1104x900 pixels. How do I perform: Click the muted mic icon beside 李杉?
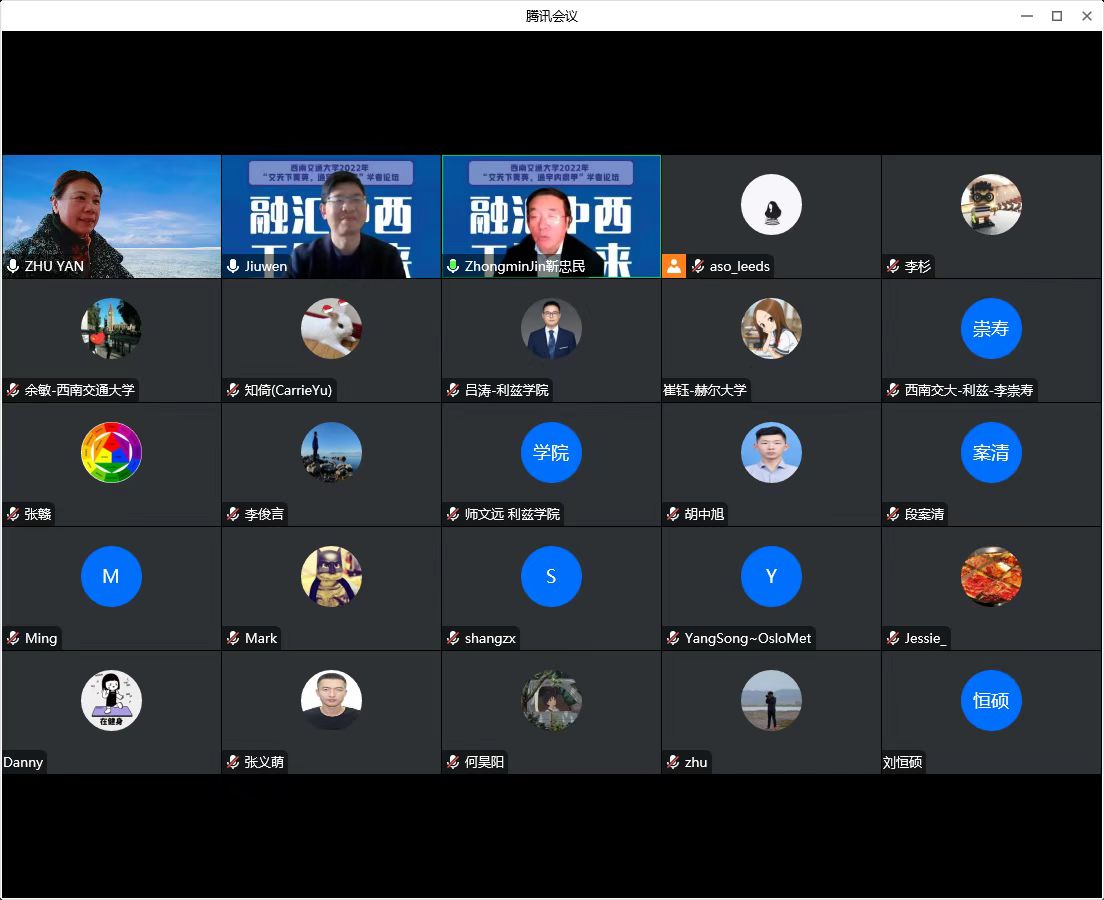(893, 266)
